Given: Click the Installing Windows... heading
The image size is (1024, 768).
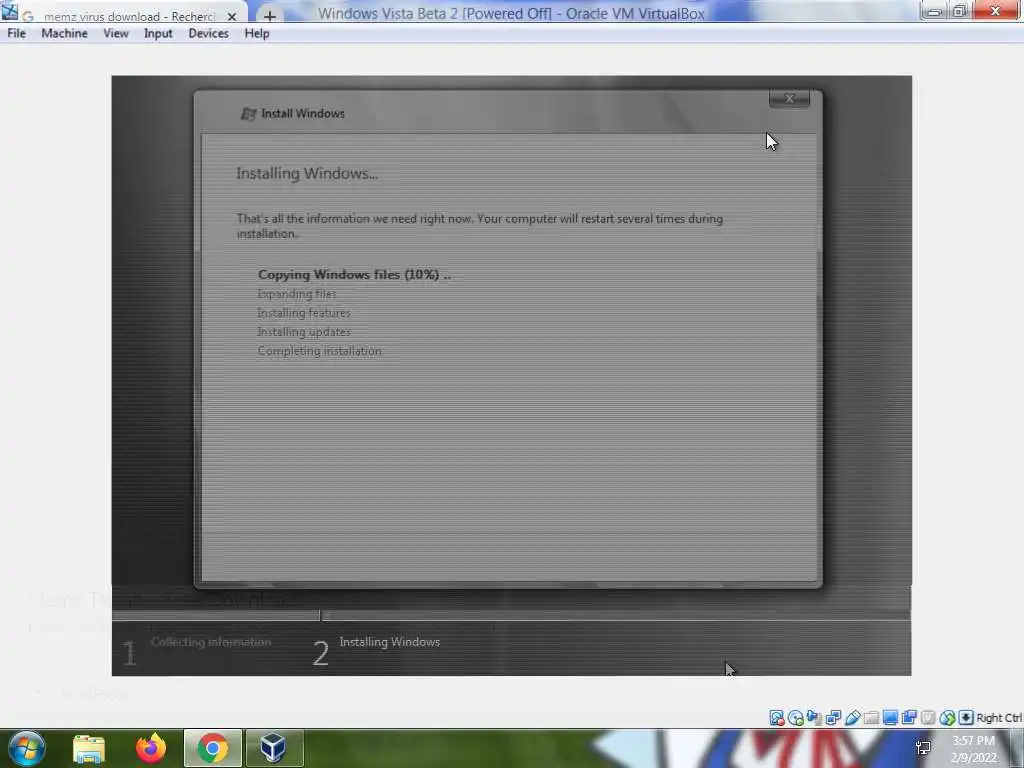Looking at the screenshot, I should tap(307, 174).
